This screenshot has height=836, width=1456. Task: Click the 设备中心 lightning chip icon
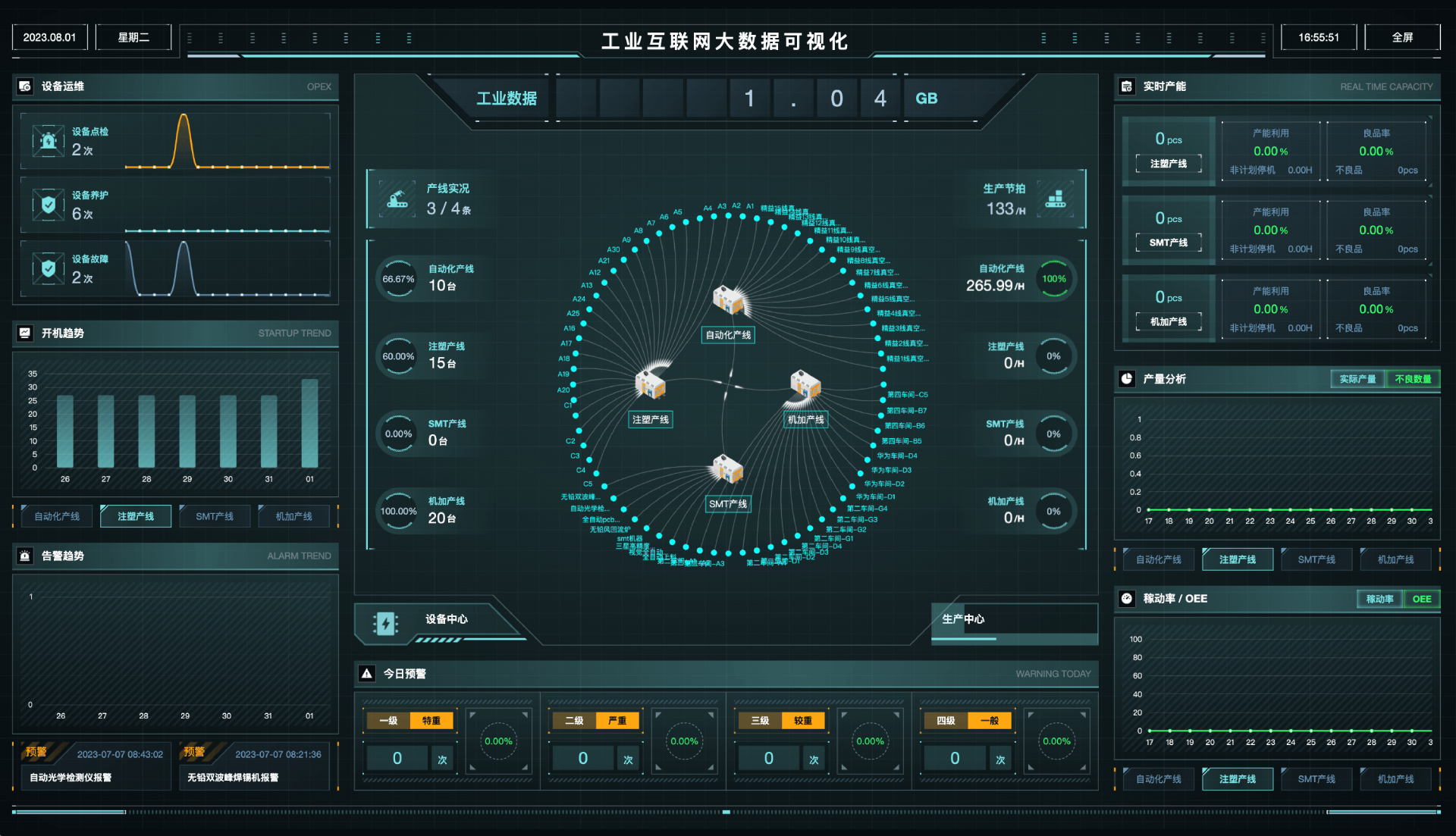coord(385,624)
